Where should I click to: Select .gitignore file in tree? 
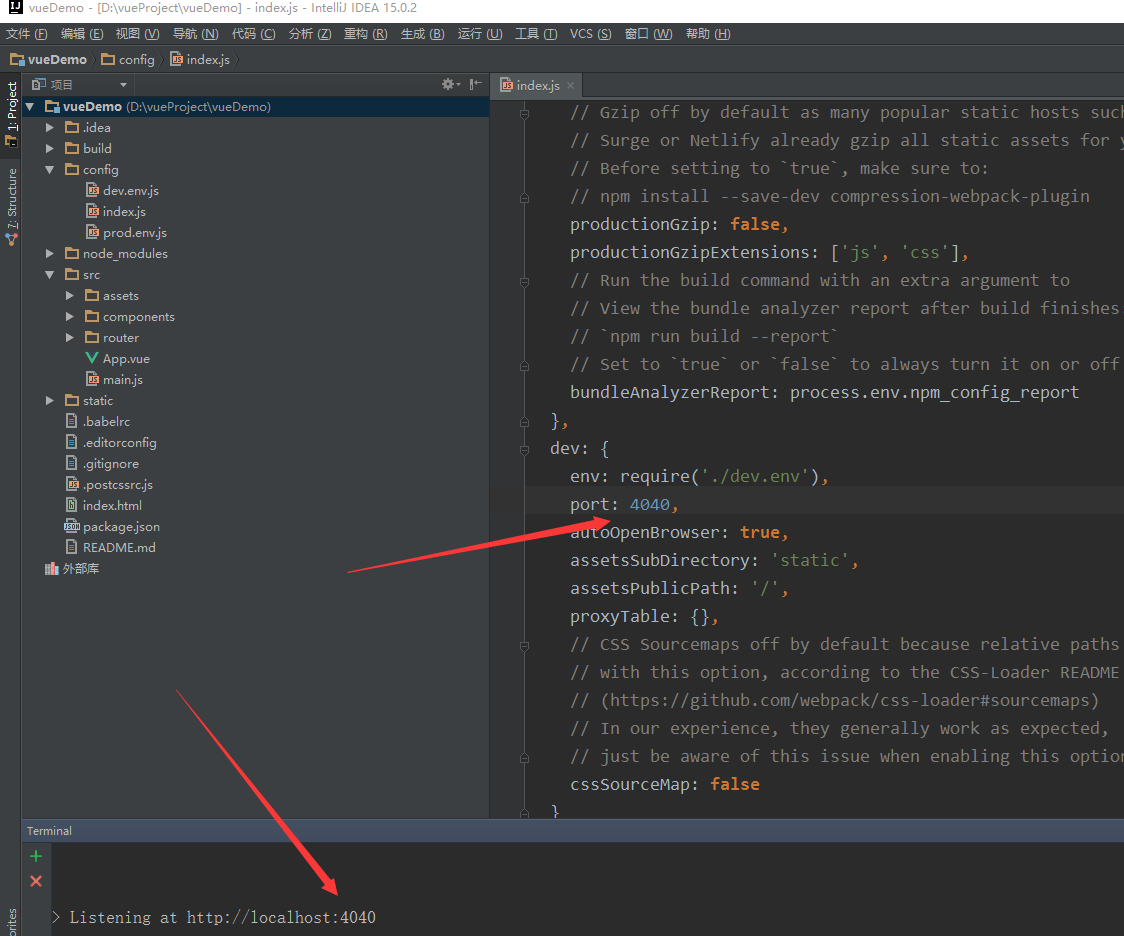pos(102,464)
